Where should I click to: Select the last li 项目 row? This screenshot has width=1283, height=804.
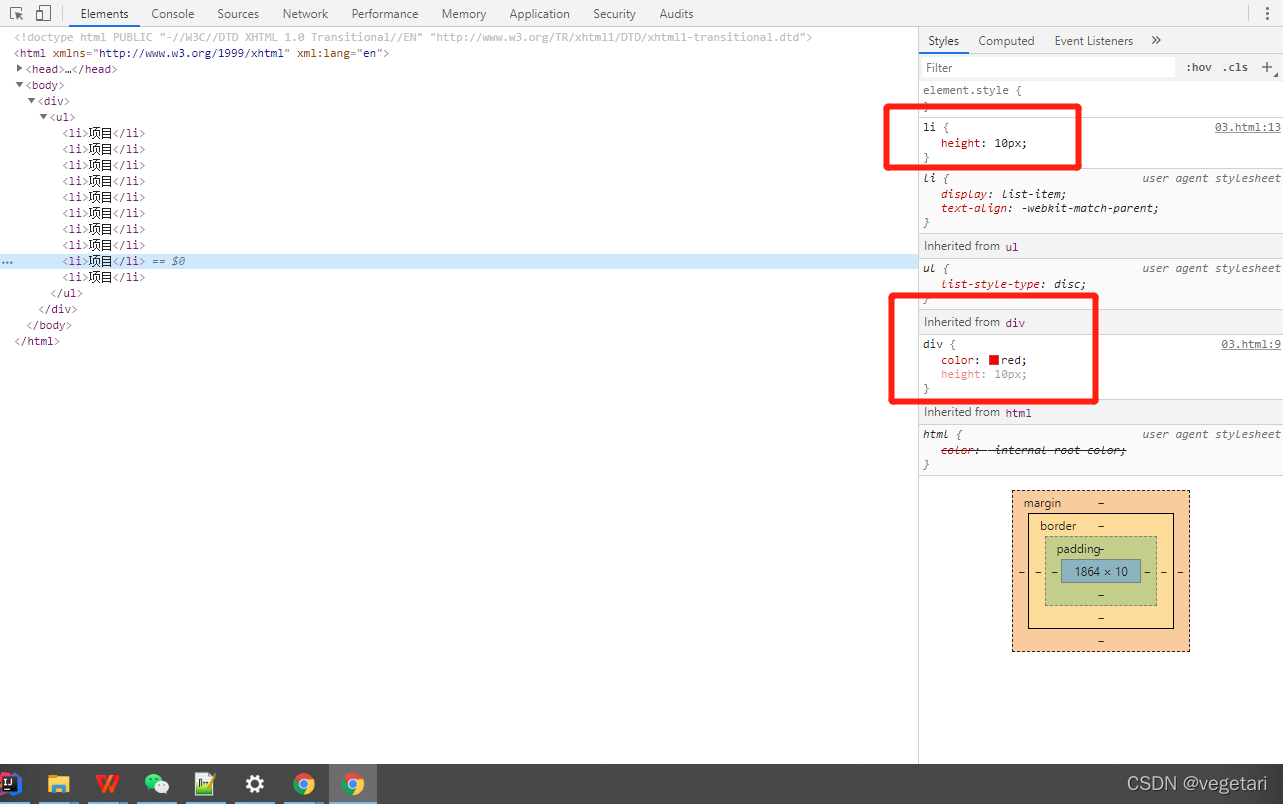point(104,277)
